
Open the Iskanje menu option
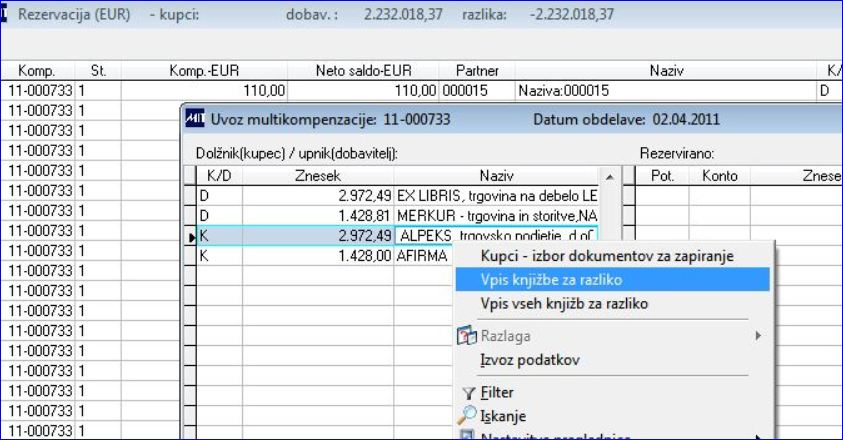[x=503, y=416]
